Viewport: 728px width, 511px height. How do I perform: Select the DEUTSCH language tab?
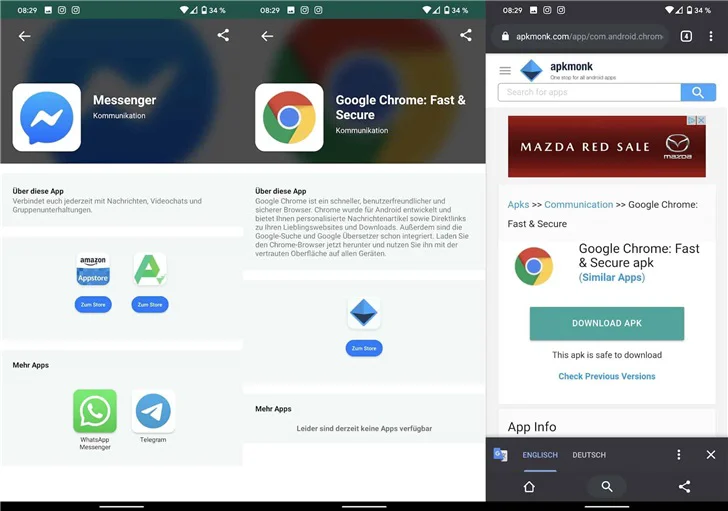[589, 455]
